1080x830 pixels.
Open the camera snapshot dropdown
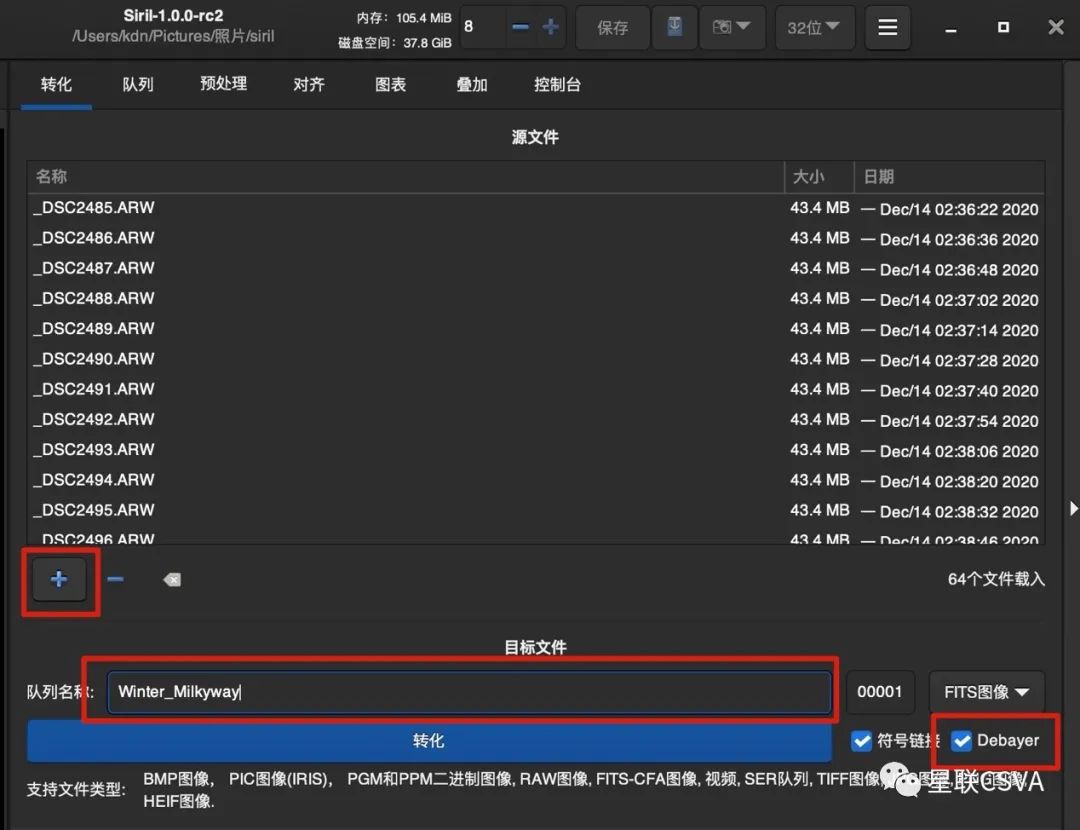(732, 28)
